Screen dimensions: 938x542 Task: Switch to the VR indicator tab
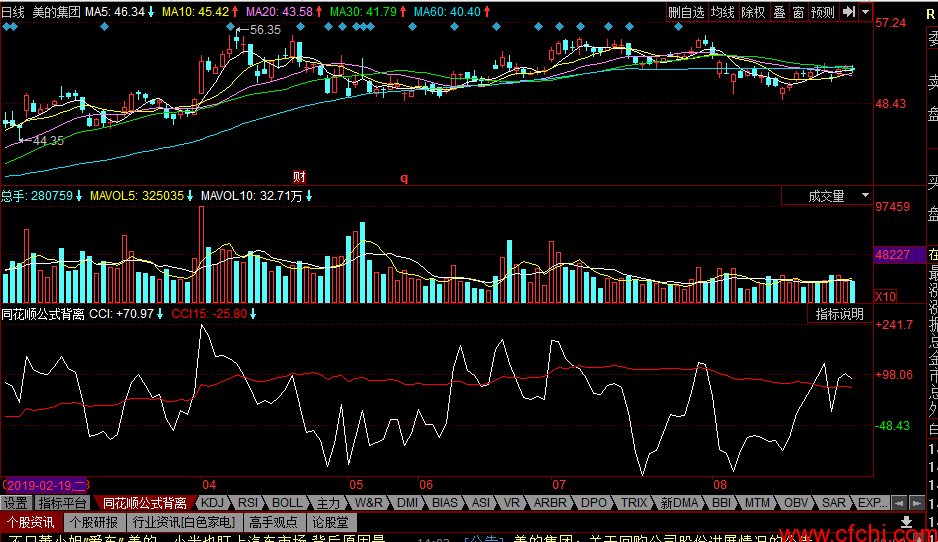[x=511, y=503]
